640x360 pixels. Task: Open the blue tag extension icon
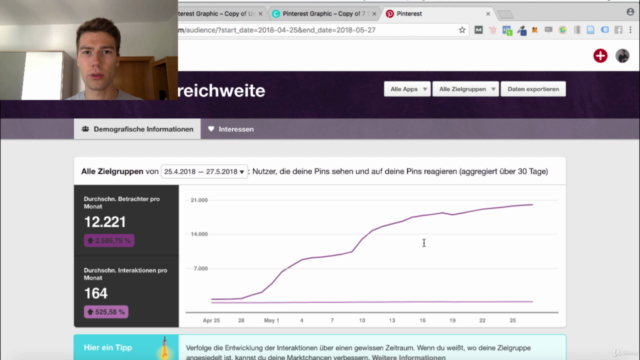tap(604, 30)
